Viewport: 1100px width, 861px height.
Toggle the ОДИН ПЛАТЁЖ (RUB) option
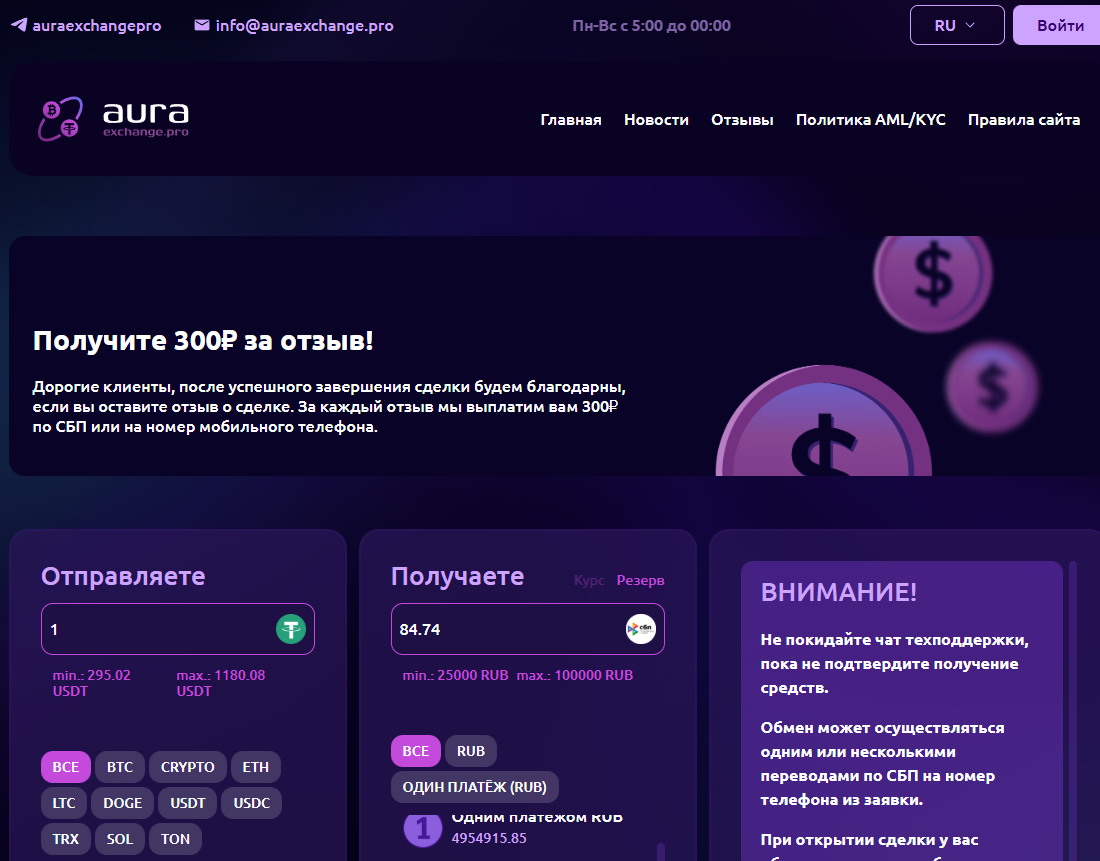474,787
